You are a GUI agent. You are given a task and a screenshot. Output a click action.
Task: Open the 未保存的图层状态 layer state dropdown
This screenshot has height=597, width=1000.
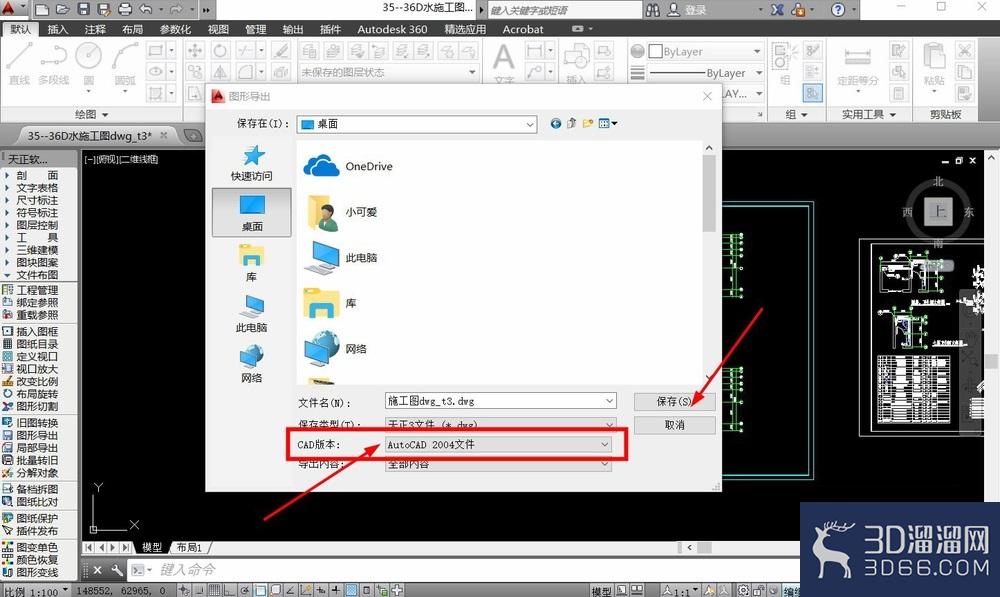[x=388, y=73]
